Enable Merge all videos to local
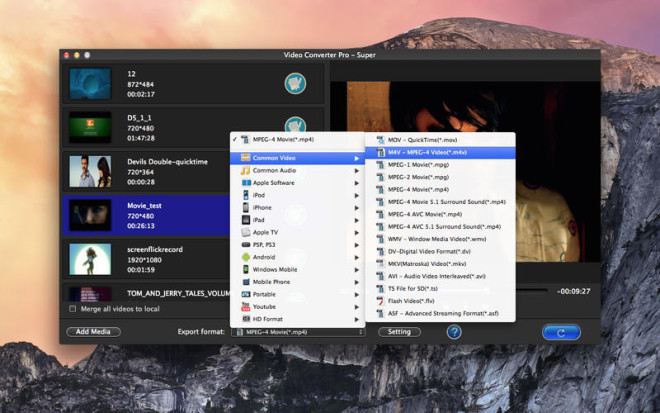Viewport: 660px width, 413px height. pos(72,309)
